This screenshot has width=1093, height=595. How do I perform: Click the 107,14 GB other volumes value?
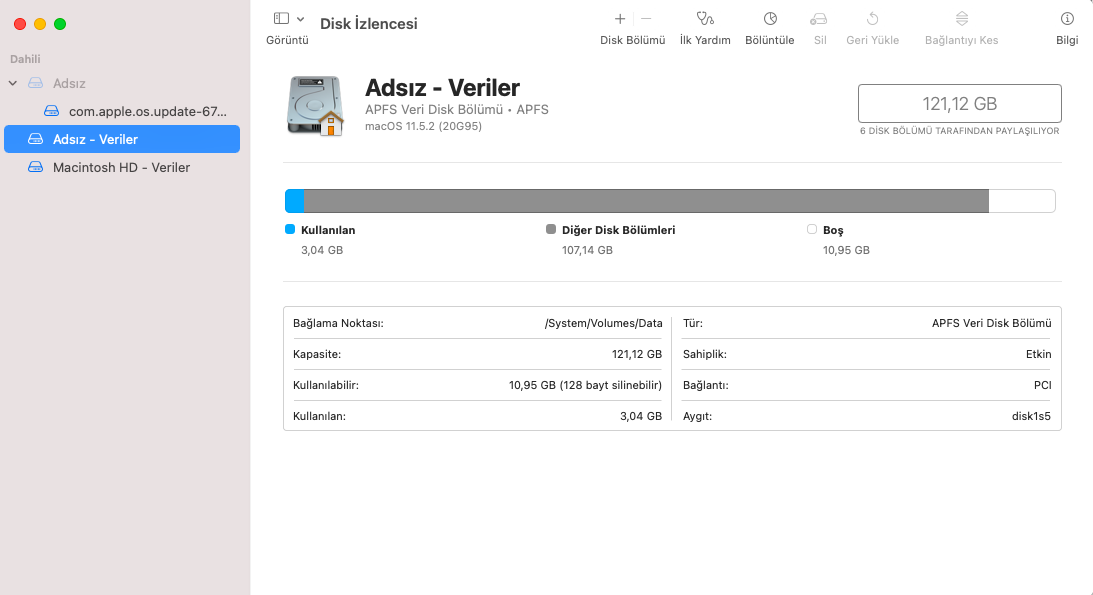(x=588, y=250)
